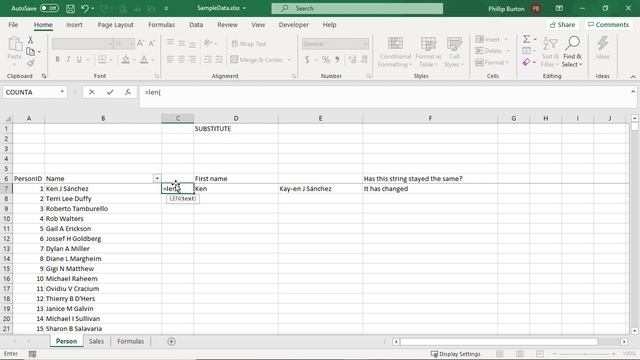Increase font size with larger A

140,43
